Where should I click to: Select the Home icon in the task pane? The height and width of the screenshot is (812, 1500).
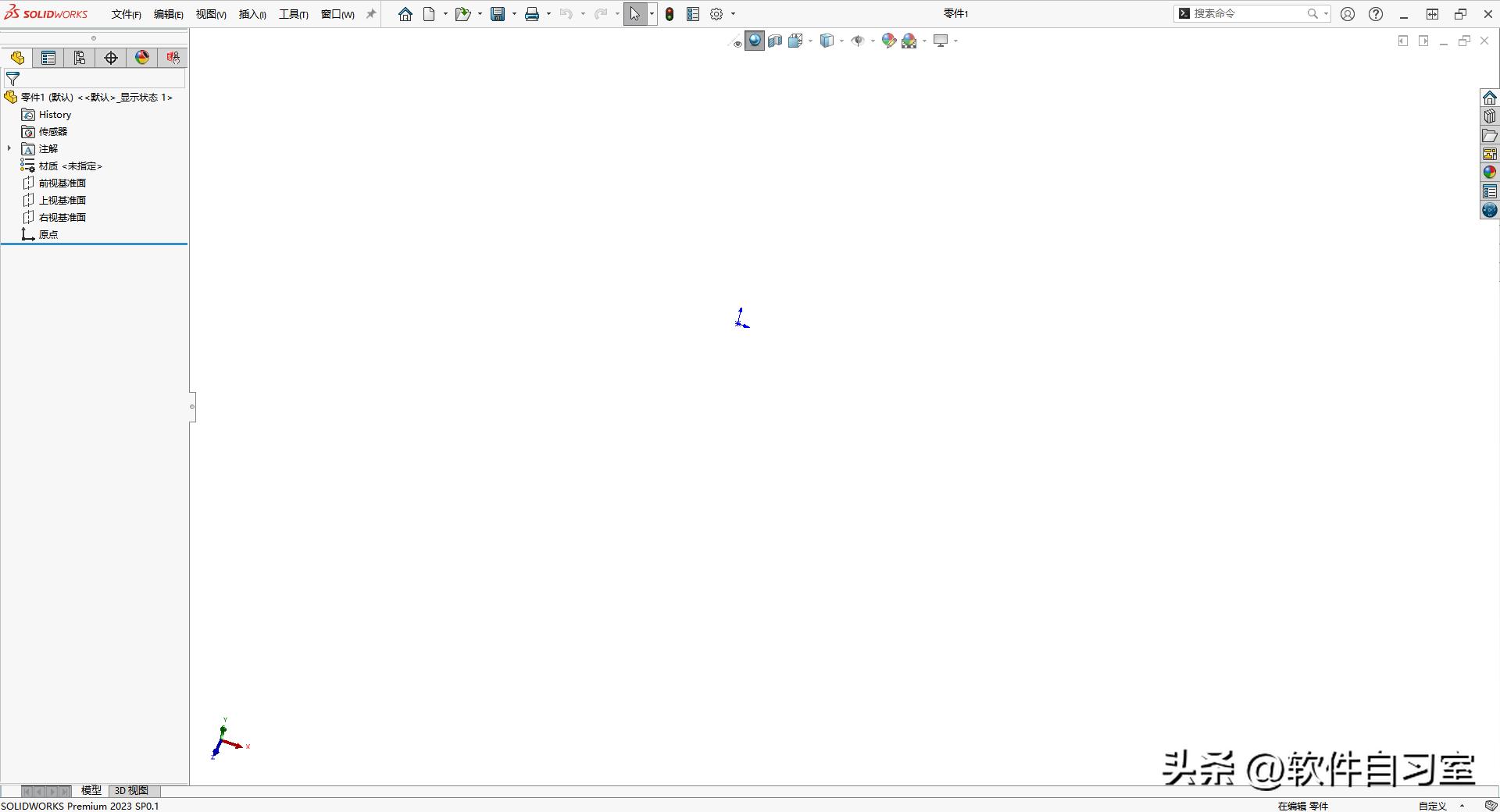click(x=1490, y=97)
